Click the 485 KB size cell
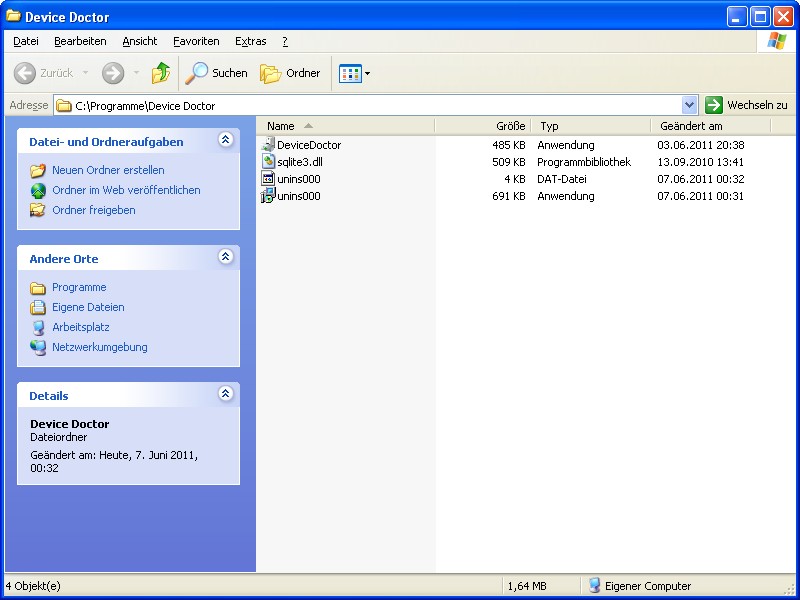 [x=509, y=145]
